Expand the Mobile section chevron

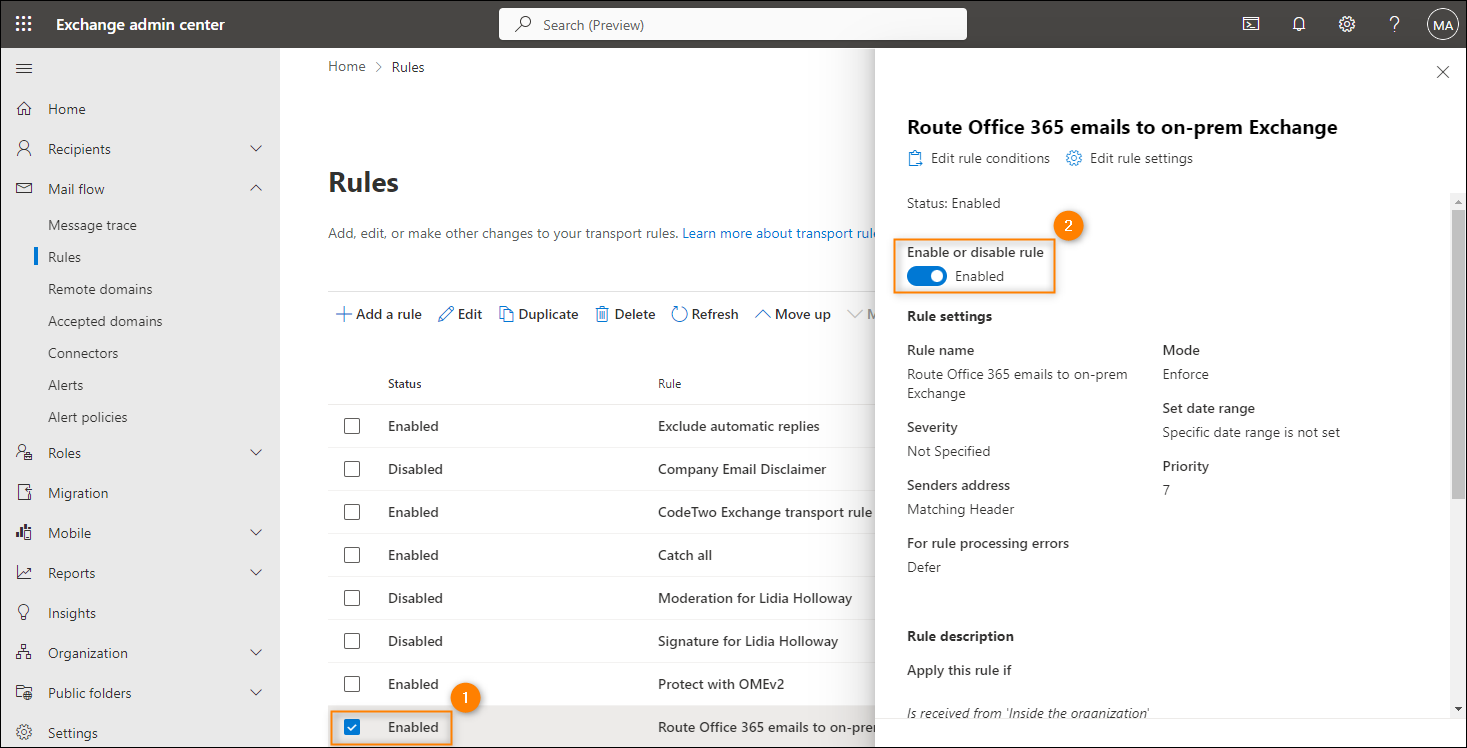click(256, 533)
